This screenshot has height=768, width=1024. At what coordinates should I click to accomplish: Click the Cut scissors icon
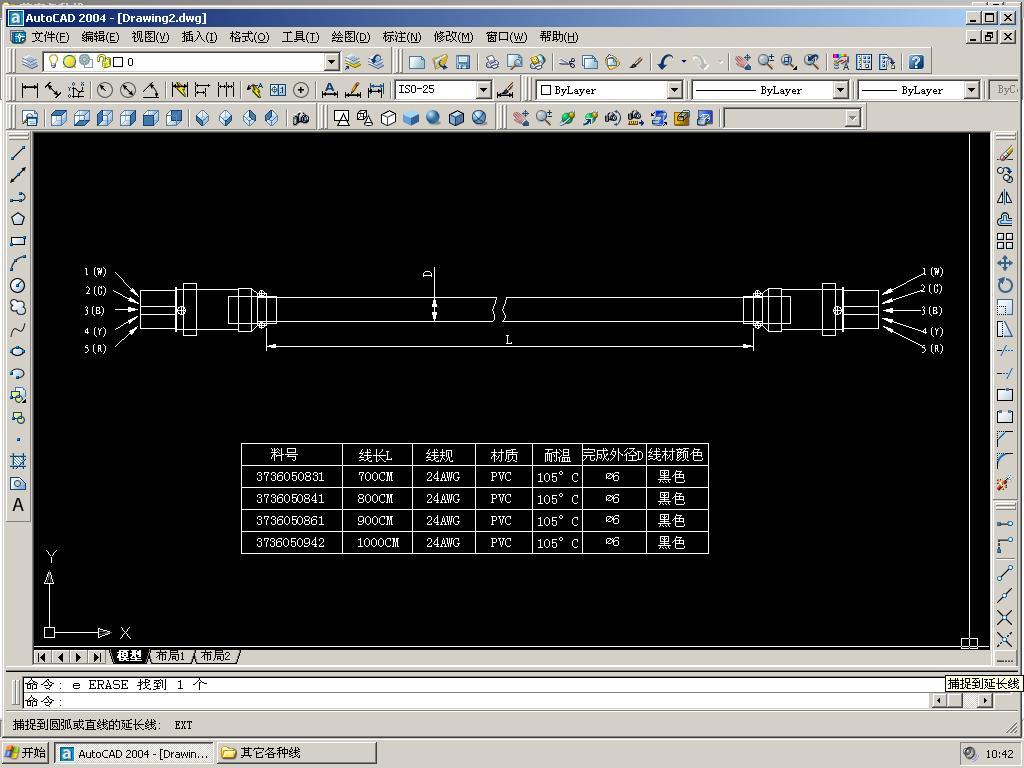click(x=566, y=62)
